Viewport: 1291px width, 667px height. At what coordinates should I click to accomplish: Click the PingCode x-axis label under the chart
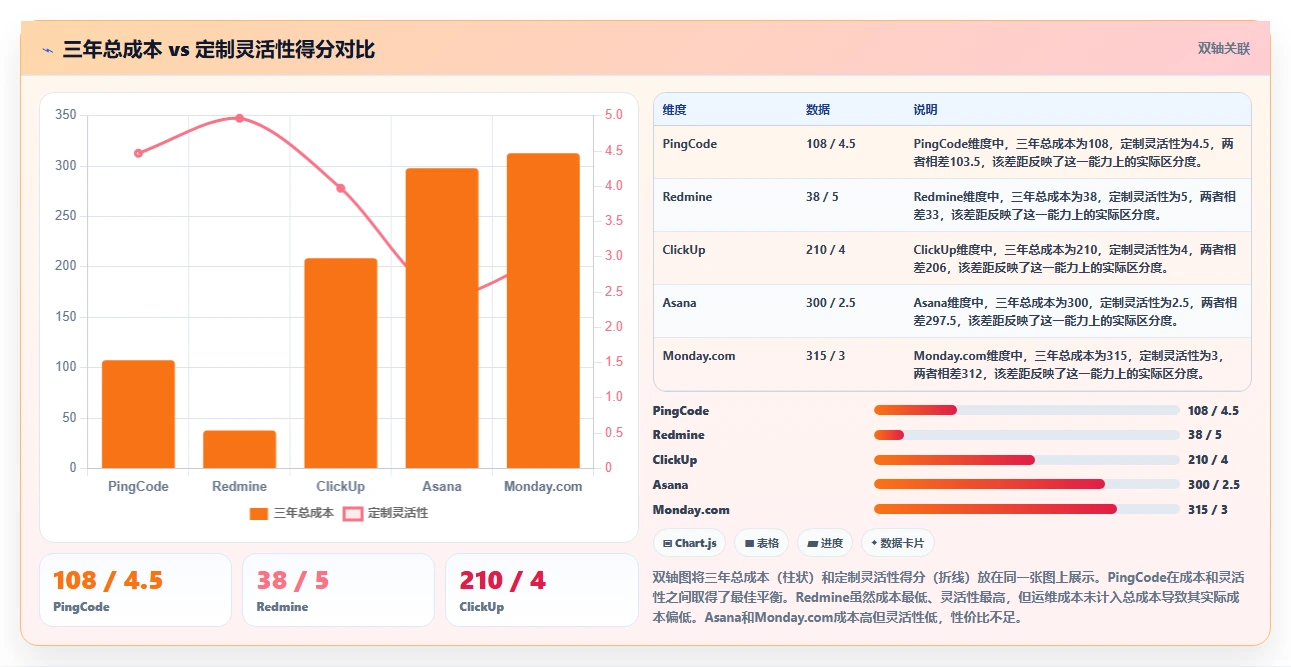138,486
